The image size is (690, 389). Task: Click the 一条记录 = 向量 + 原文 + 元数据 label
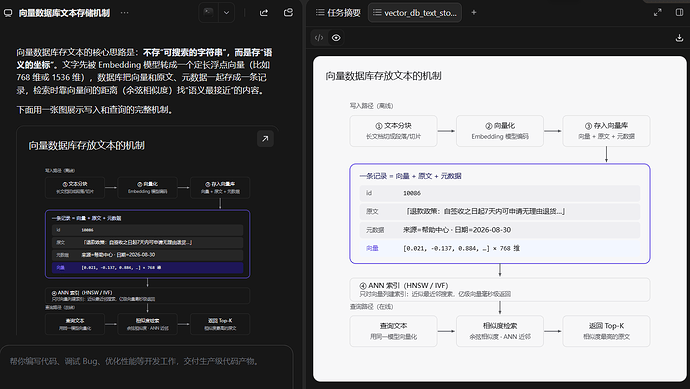[x=410, y=176]
